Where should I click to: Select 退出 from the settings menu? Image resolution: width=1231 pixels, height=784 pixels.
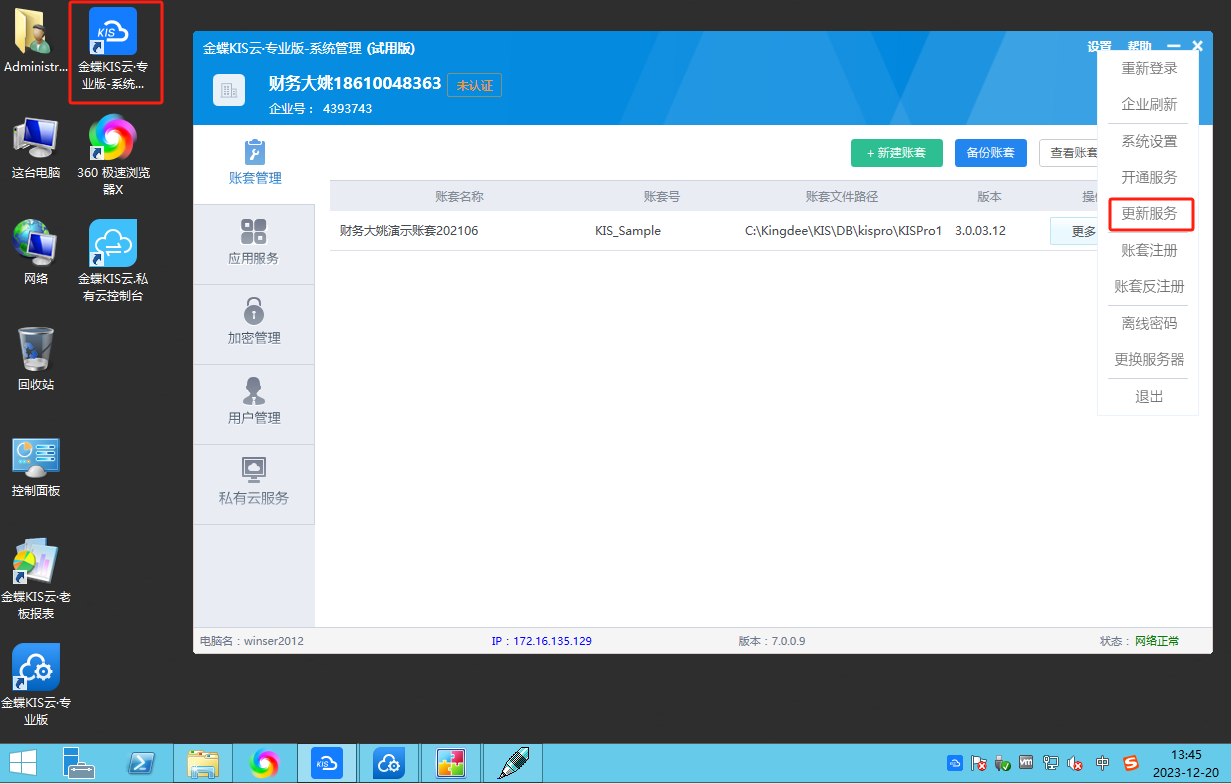(1149, 397)
